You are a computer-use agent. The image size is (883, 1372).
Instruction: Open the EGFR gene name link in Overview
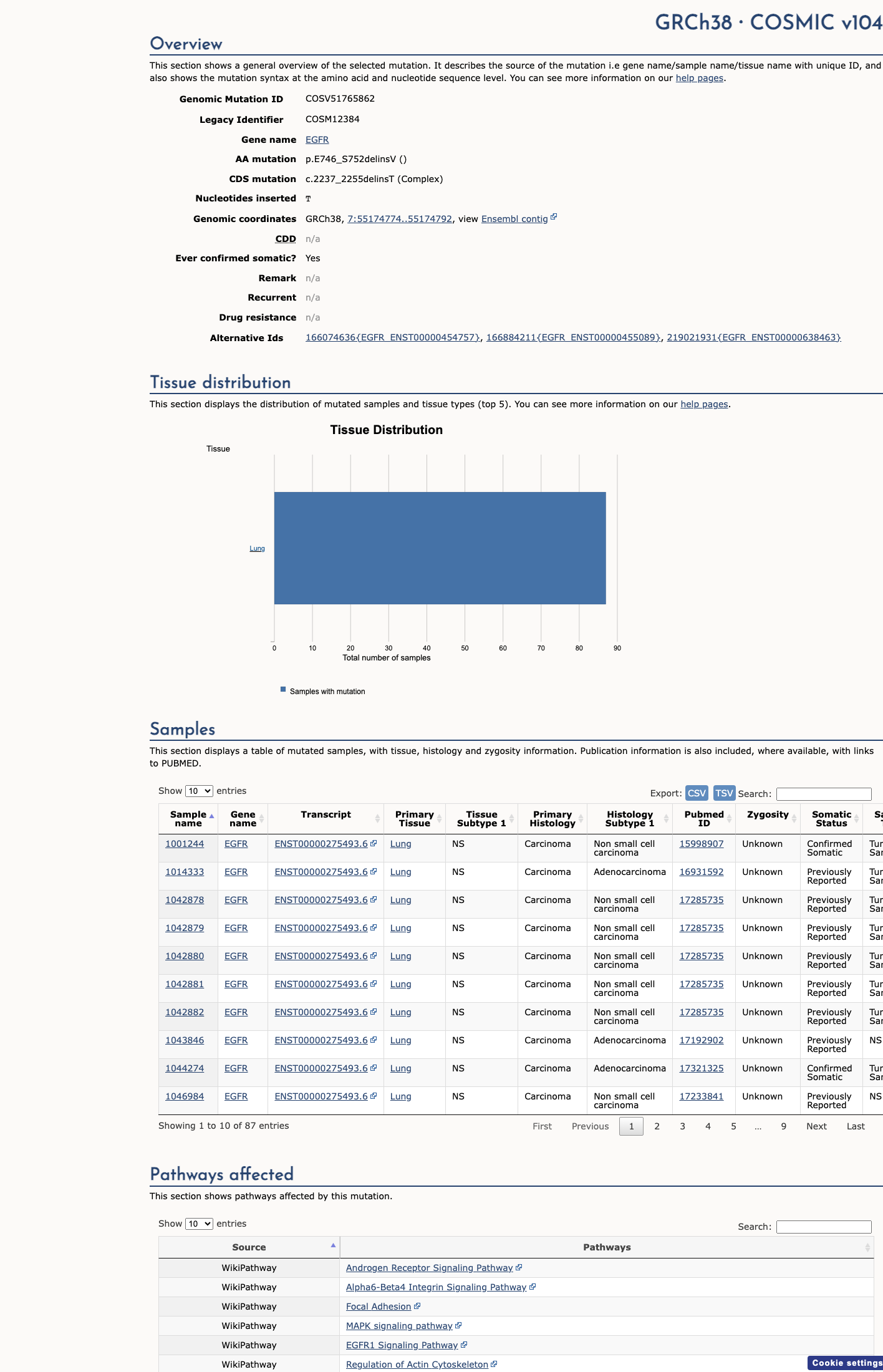click(317, 140)
